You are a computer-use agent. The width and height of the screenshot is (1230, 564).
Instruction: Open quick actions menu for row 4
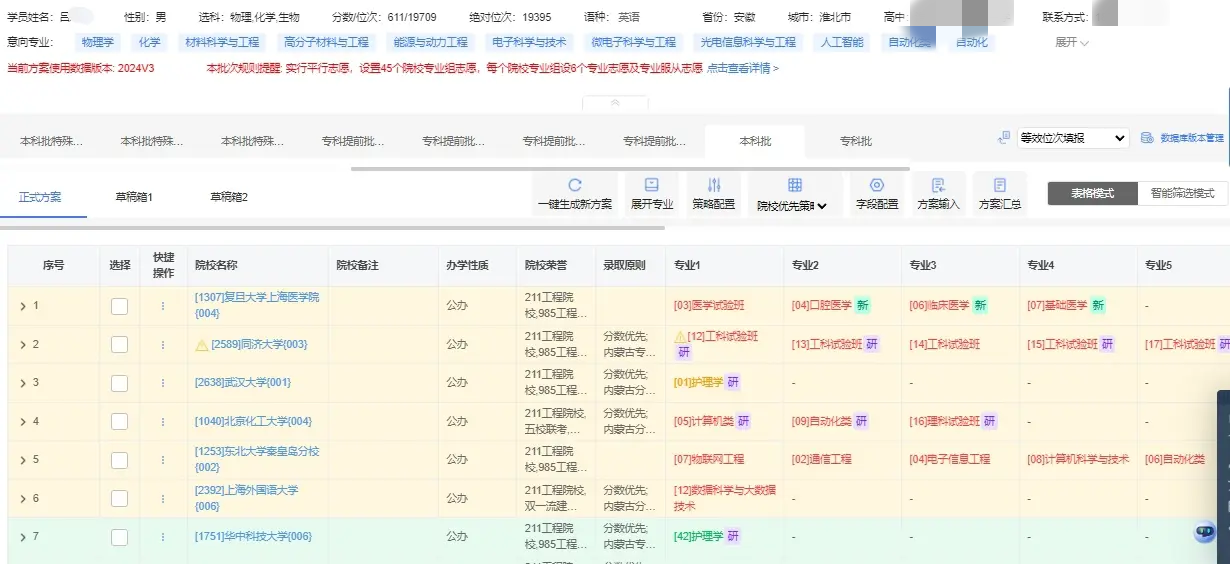pyautogui.click(x=163, y=421)
